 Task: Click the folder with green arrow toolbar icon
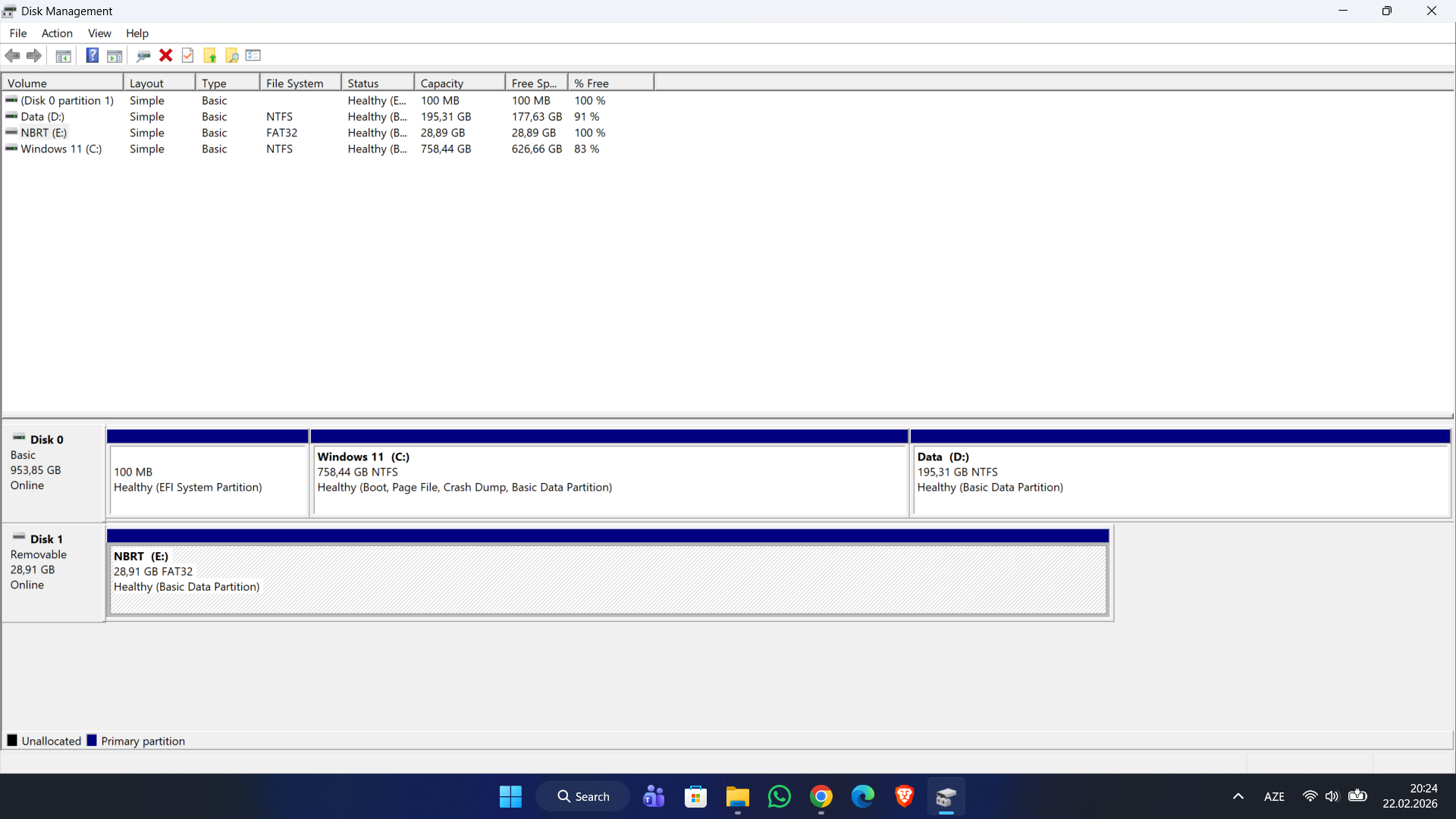pos(210,55)
